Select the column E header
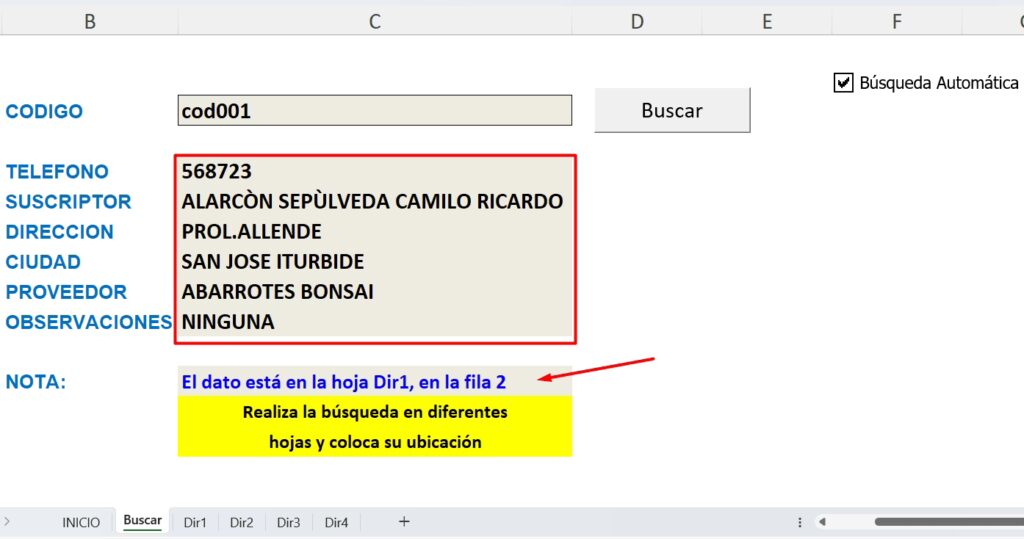 point(767,21)
